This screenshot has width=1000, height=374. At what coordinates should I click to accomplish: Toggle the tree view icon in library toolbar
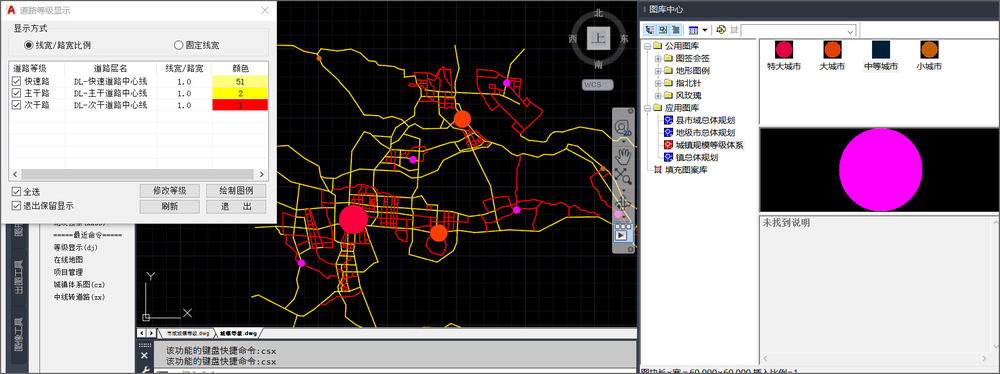(x=650, y=30)
